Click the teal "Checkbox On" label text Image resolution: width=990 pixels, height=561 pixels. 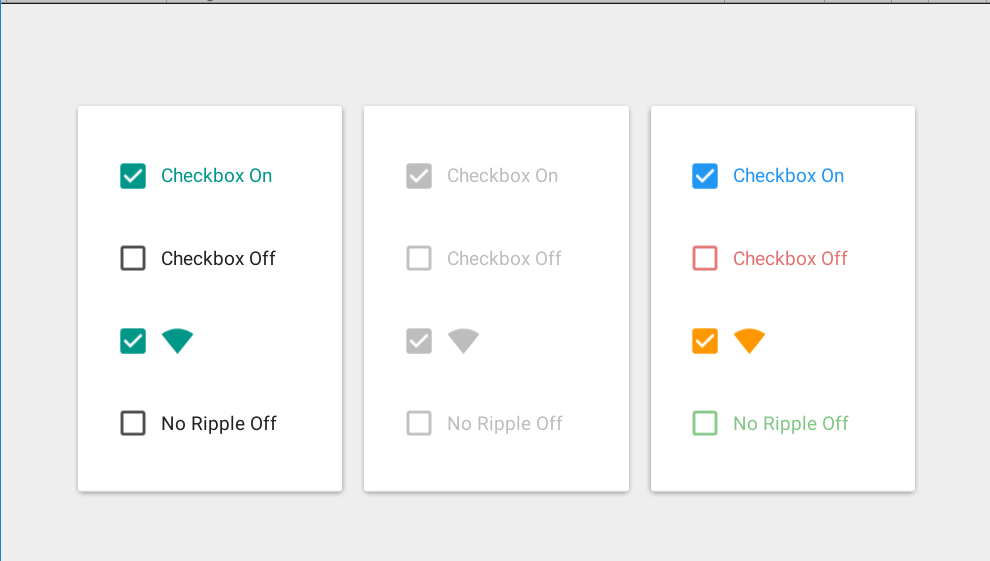pyautogui.click(x=216, y=176)
